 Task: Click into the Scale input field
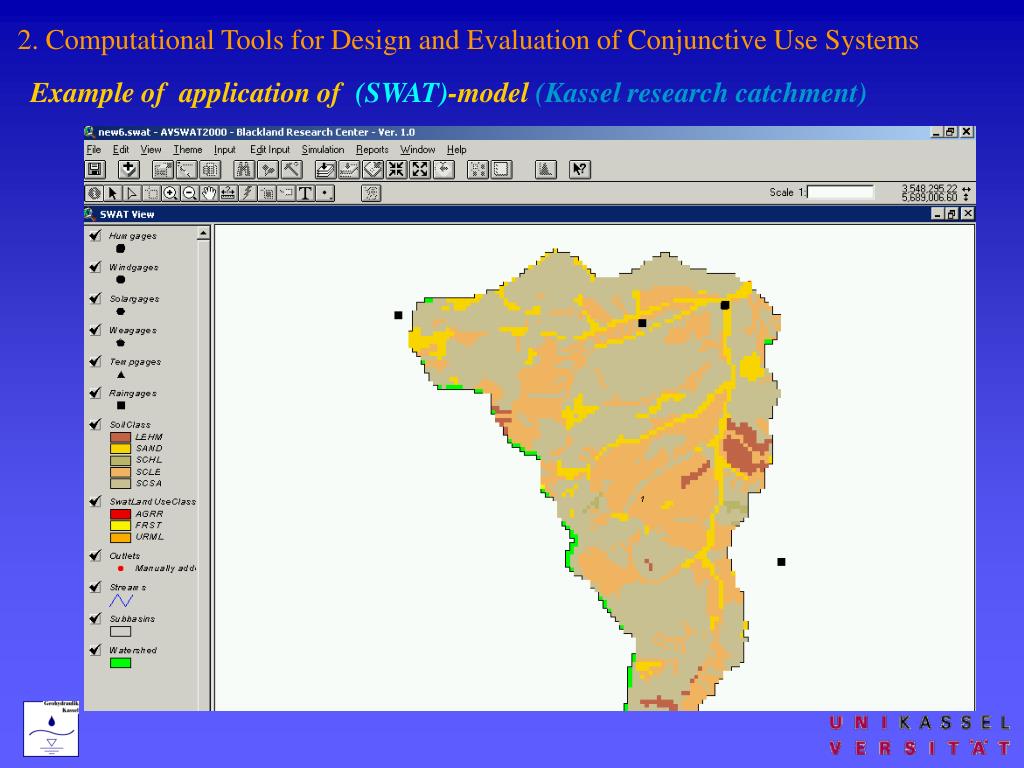[840, 193]
